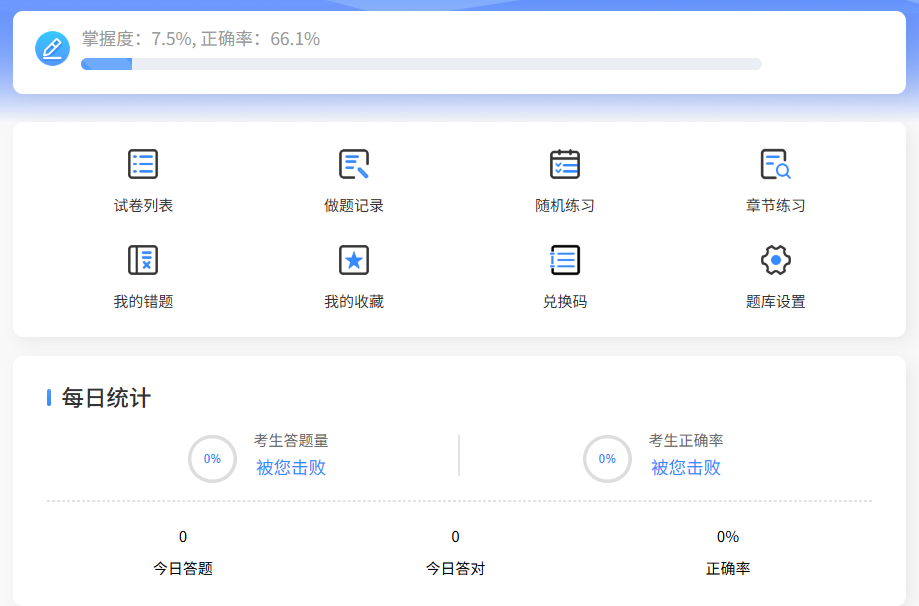Click the 掌握度 and 正确率 summary text
The width and height of the screenshot is (919, 606).
(201, 39)
